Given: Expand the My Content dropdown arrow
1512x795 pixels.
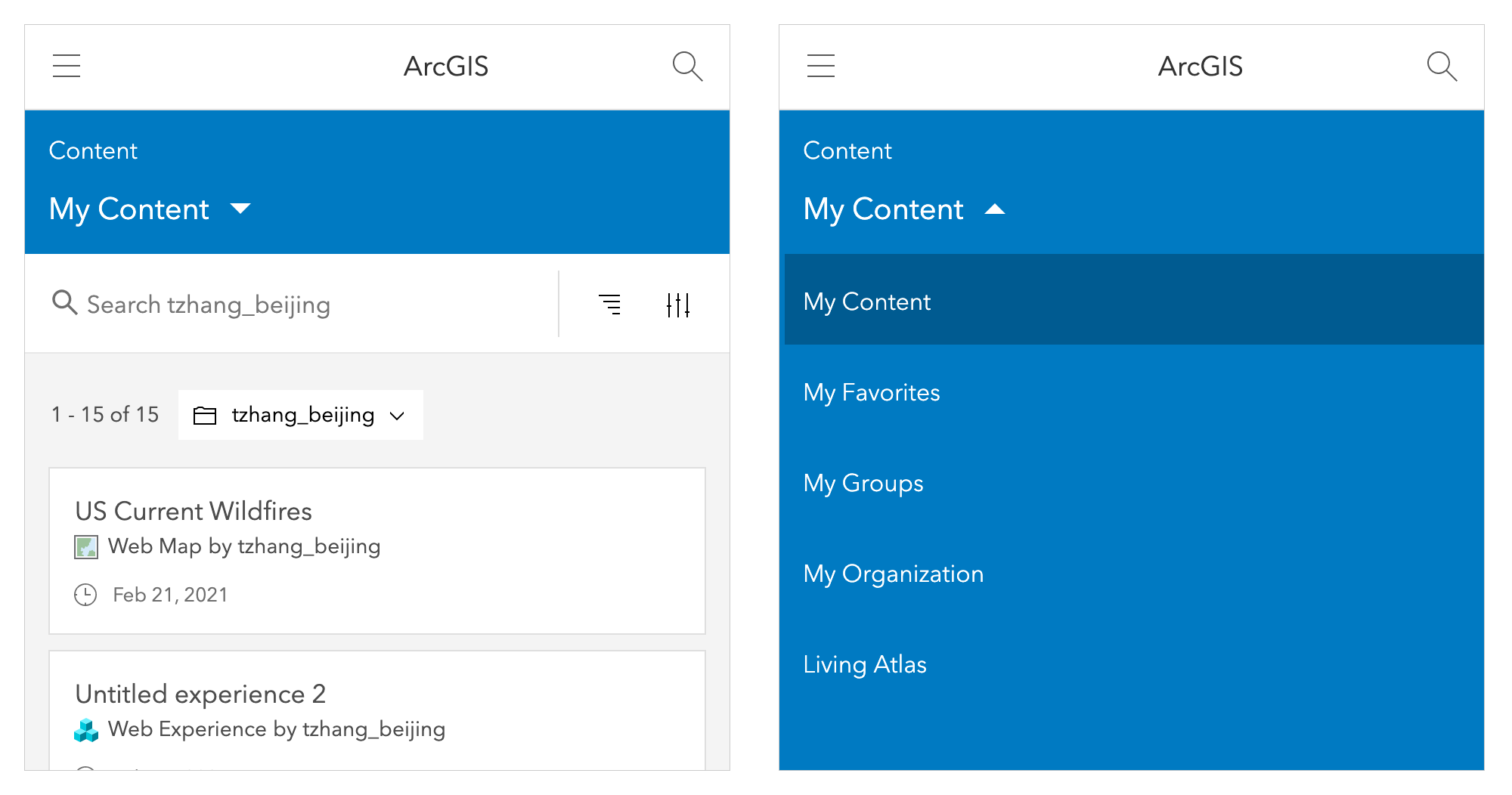Looking at the screenshot, I should (x=240, y=209).
